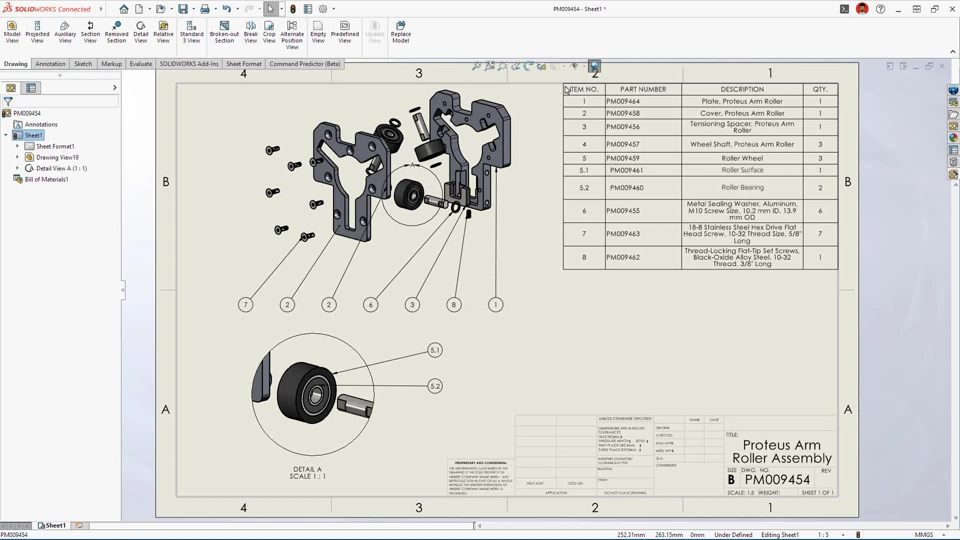Open the Sheet Format tab
The height and width of the screenshot is (540, 960).
click(x=243, y=64)
